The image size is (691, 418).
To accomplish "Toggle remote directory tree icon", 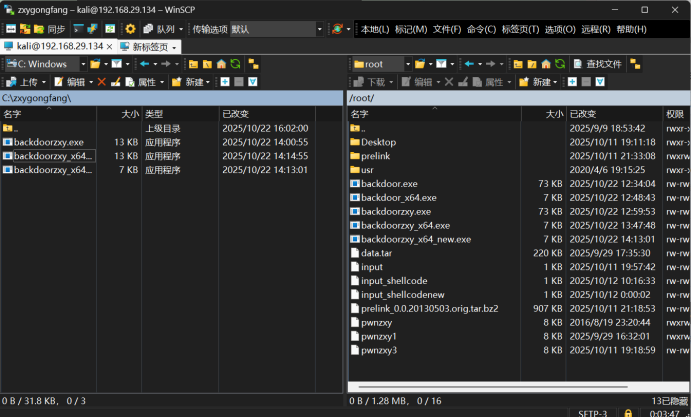I will [x=635, y=64].
